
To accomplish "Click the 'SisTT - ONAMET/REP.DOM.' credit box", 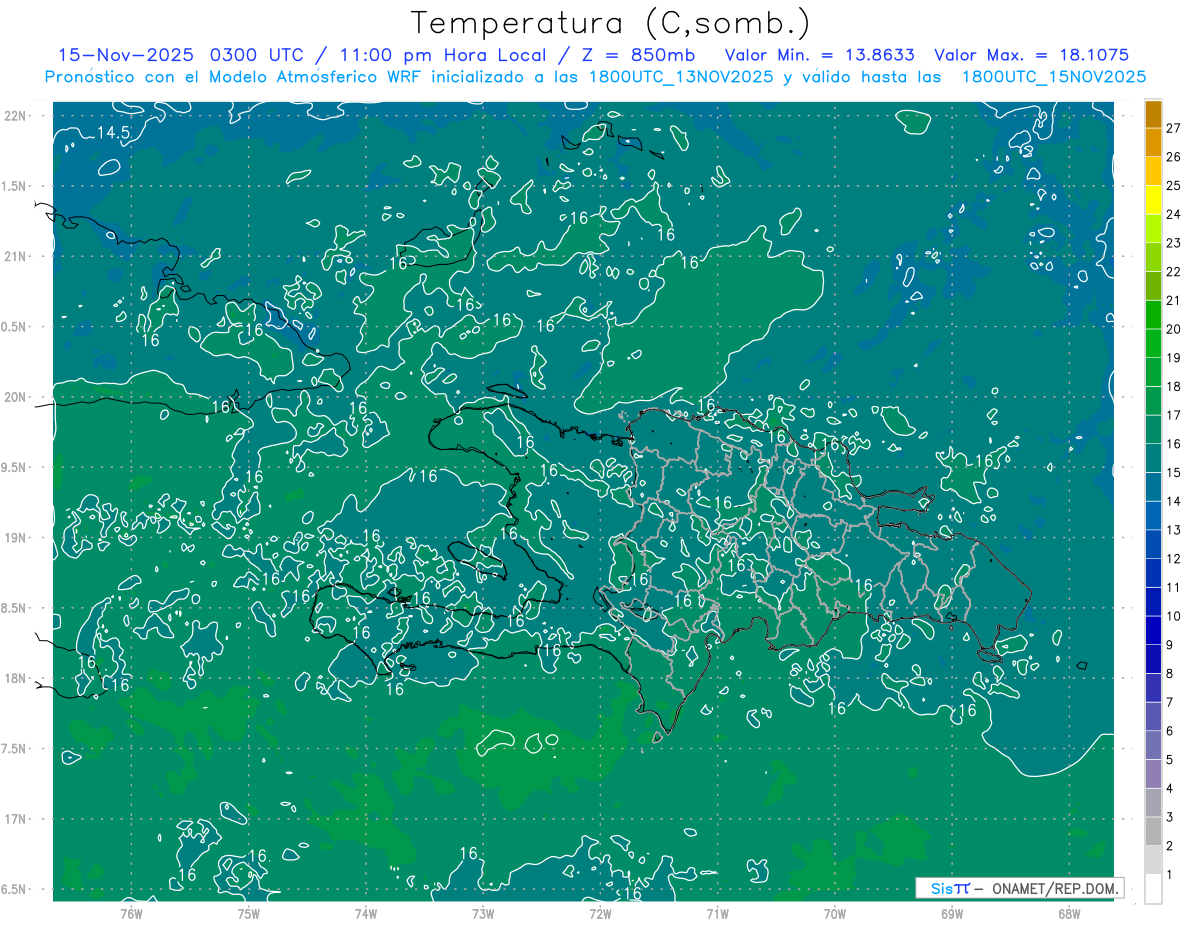I will [1019, 888].
